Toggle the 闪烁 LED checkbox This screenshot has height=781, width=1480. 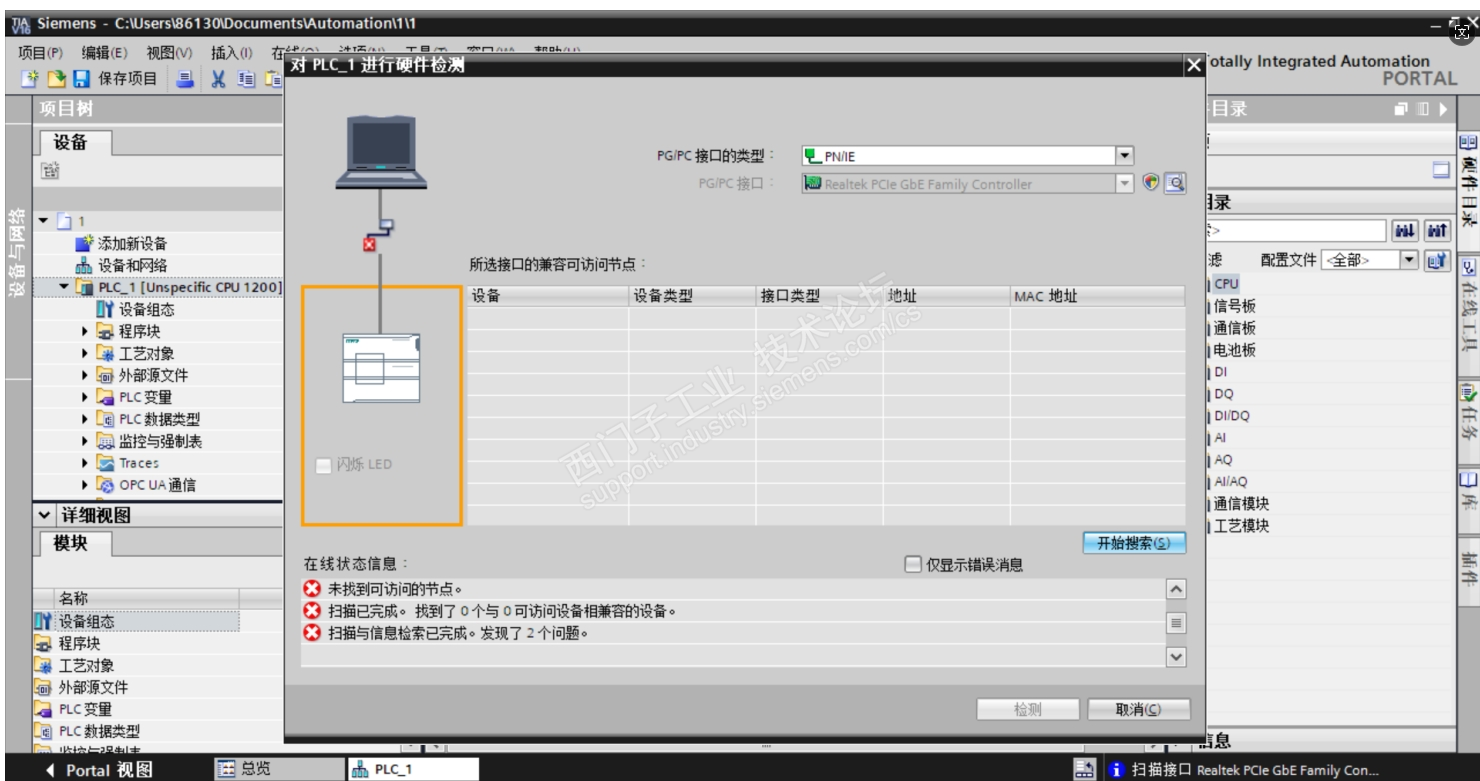[324, 465]
